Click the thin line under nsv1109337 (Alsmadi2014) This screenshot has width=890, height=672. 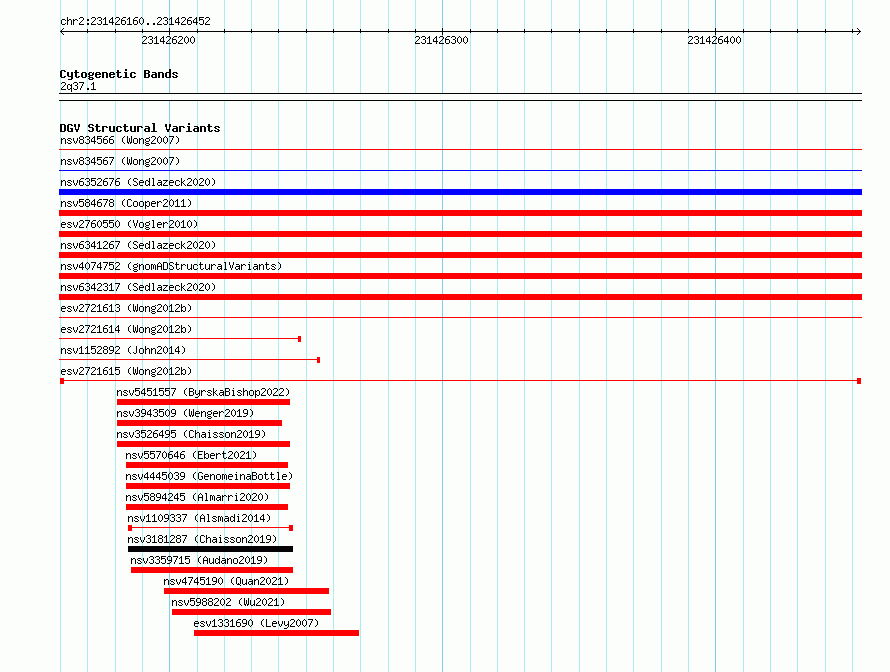(x=211, y=528)
